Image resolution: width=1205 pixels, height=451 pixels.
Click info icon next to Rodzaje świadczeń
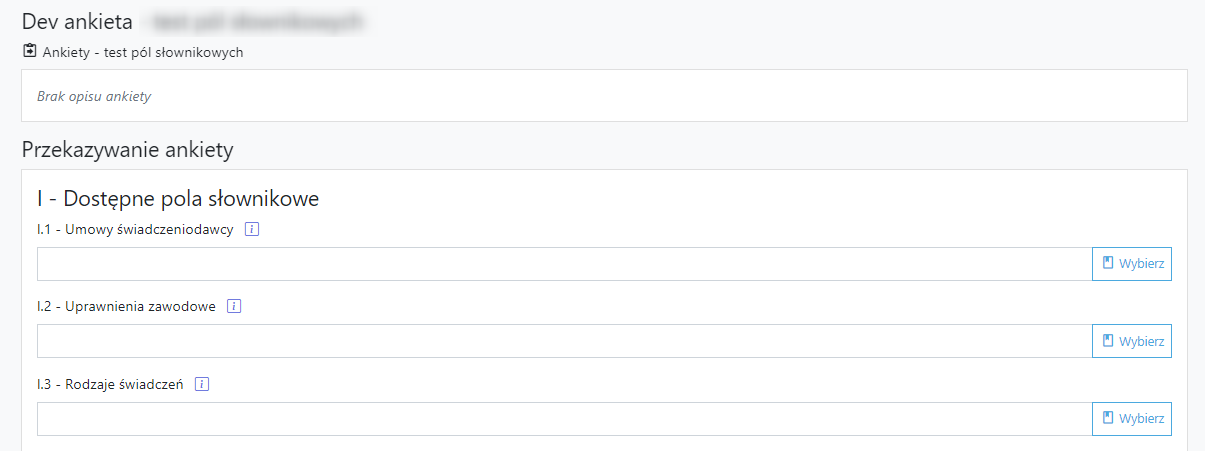click(202, 384)
